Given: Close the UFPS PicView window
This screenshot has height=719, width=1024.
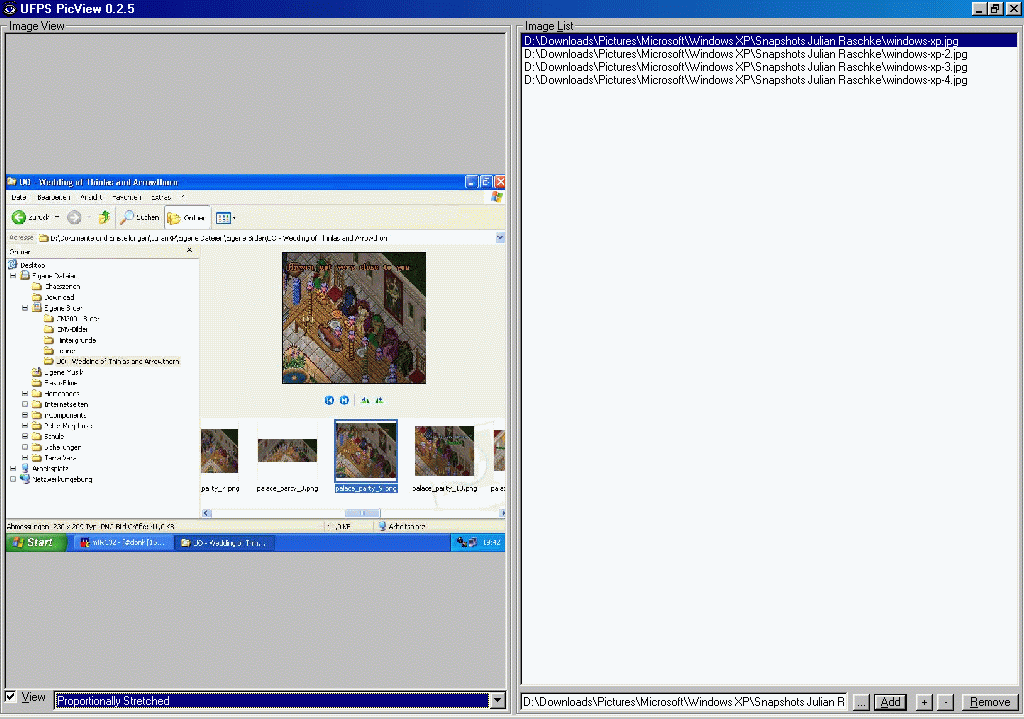Looking at the screenshot, I should coord(1012,8).
